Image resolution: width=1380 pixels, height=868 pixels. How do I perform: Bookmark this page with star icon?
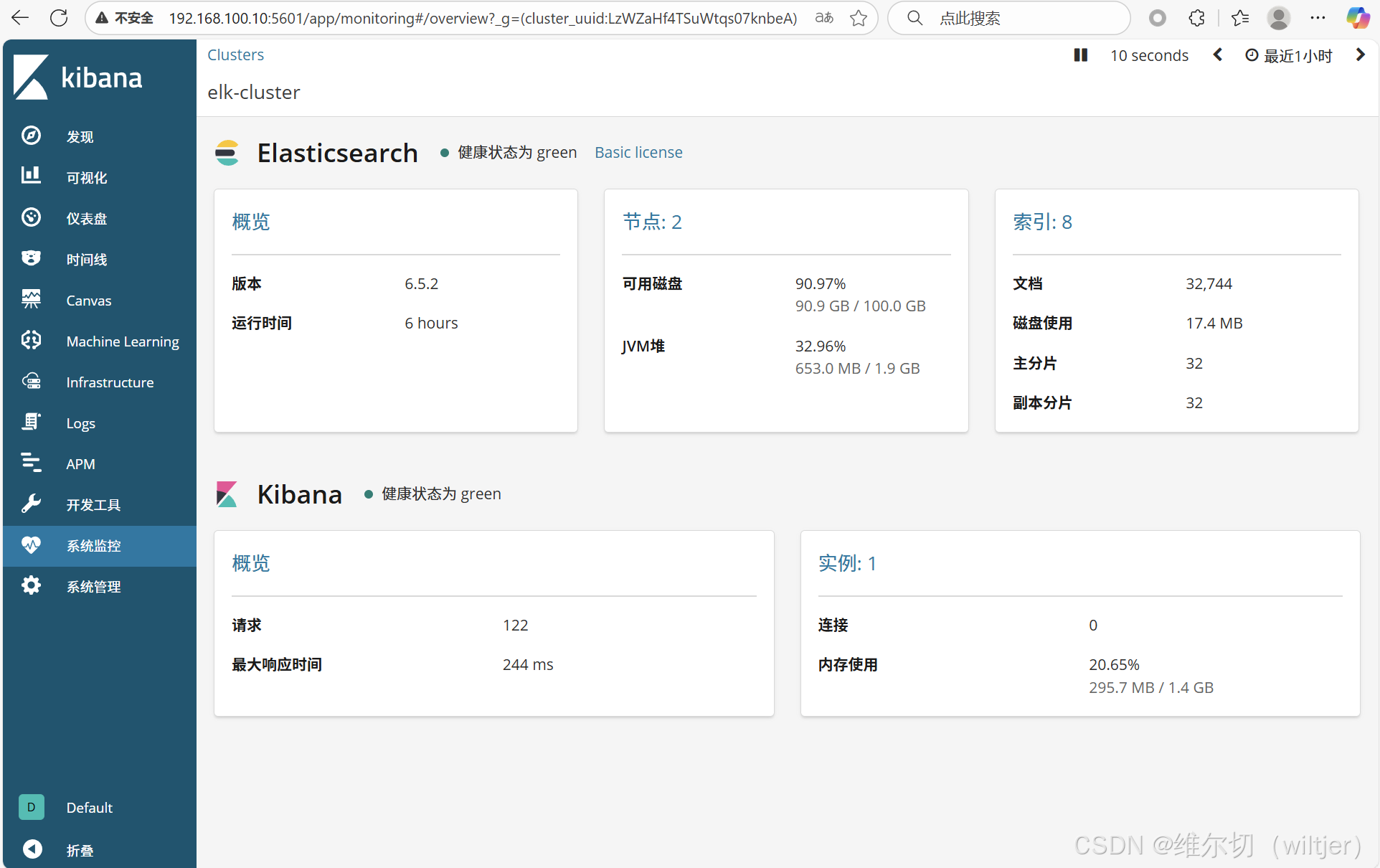tap(859, 19)
